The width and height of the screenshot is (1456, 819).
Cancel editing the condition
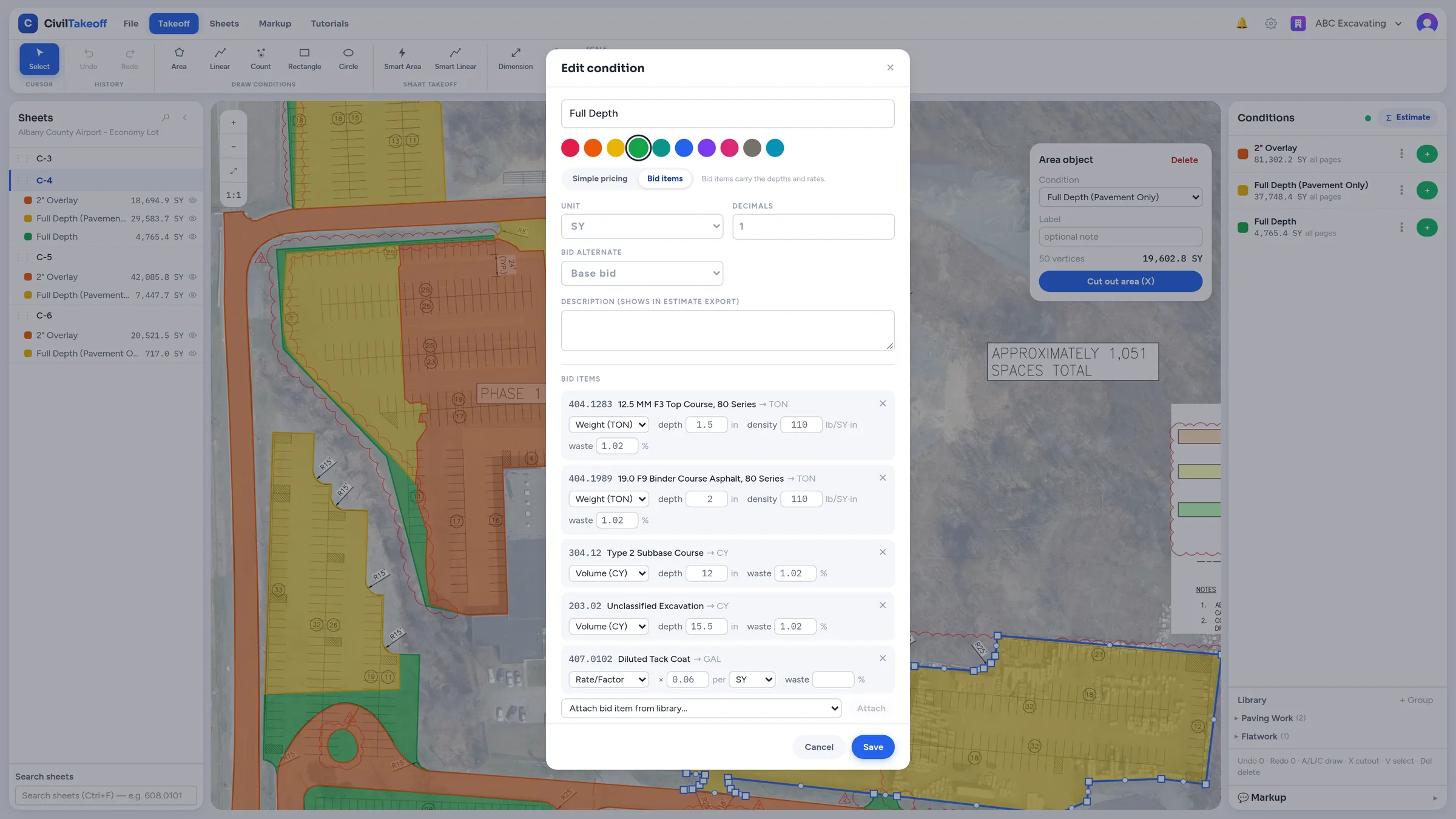click(818, 747)
